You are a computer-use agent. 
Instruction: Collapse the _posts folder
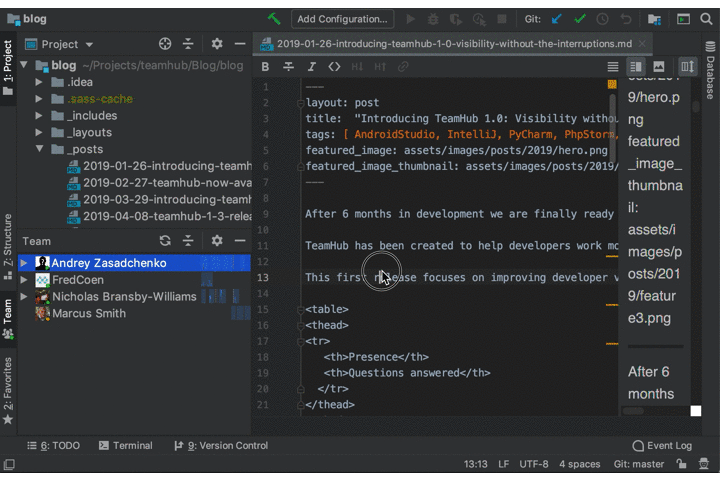[39, 149]
